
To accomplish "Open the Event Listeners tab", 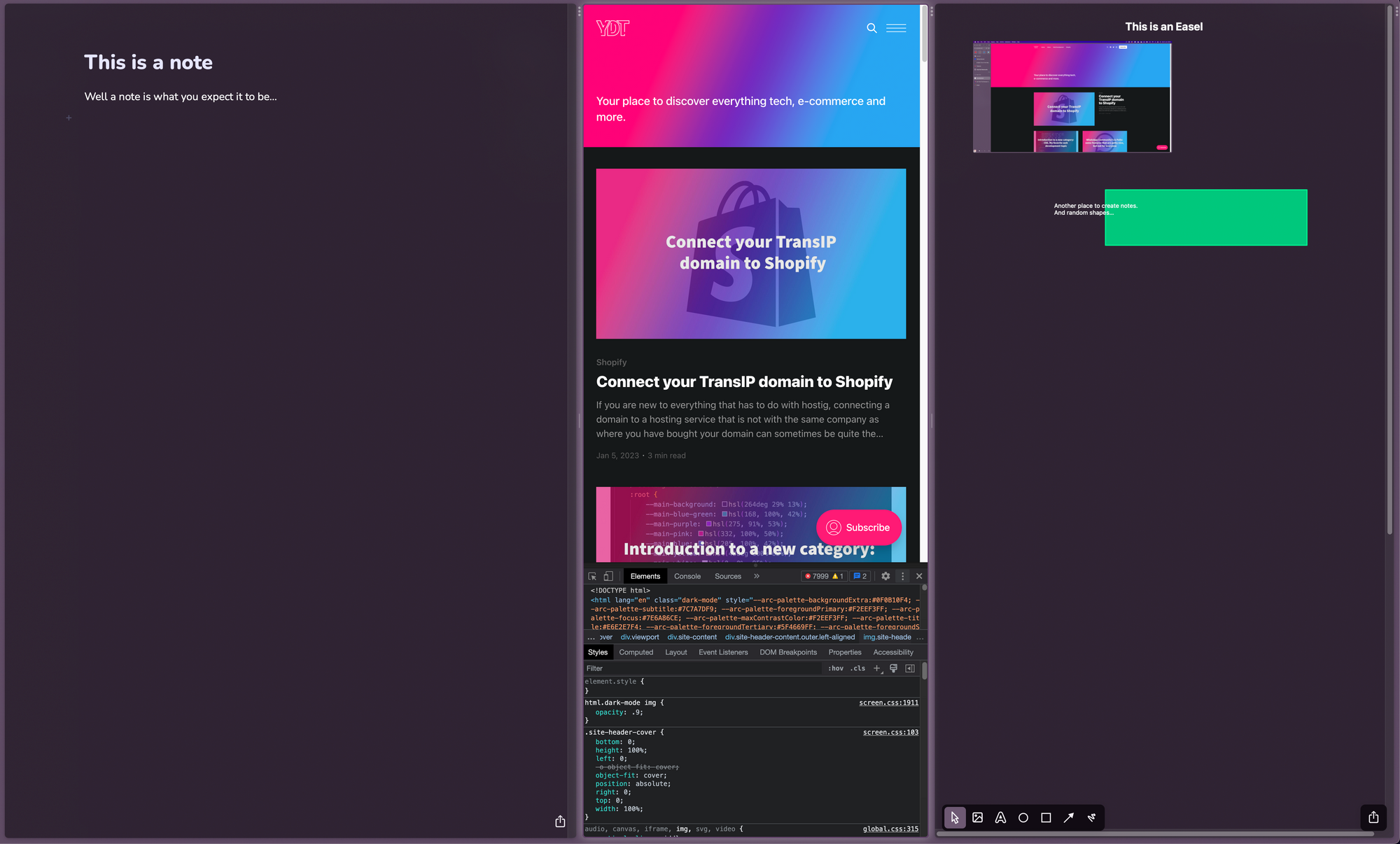I will click(723, 652).
